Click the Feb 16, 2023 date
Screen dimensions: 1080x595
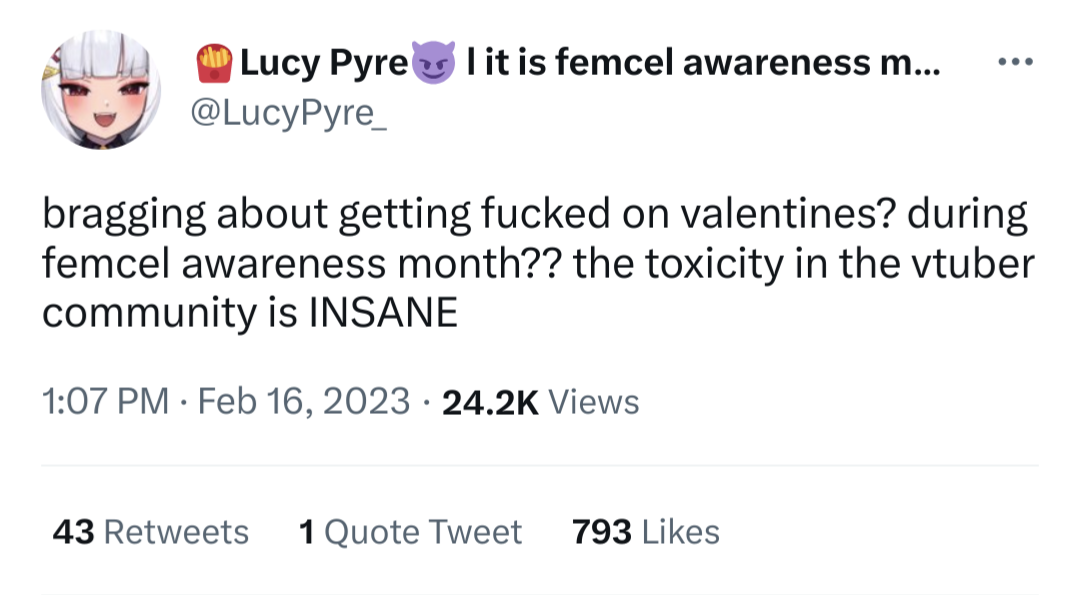coord(304,402)
